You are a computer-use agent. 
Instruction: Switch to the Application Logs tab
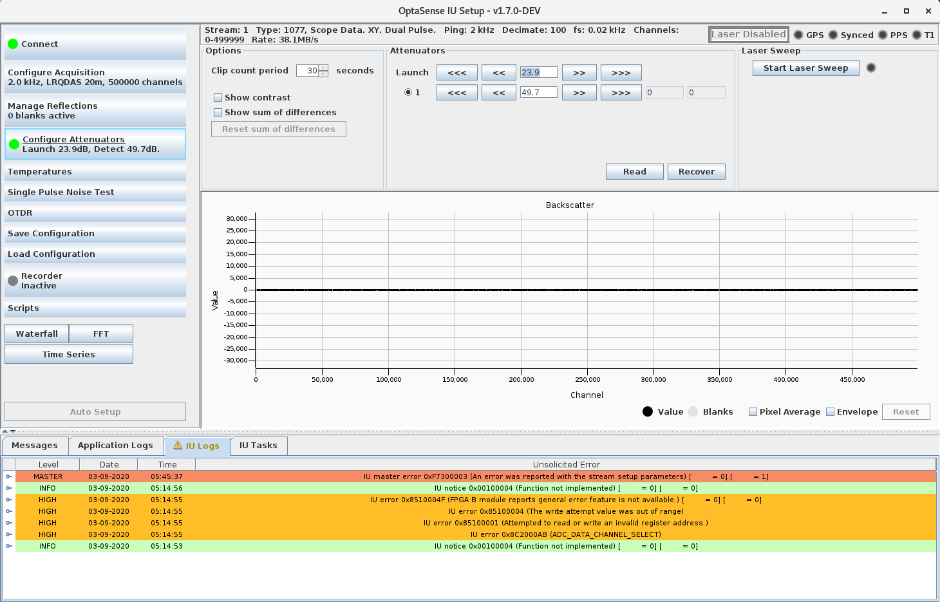[115, 445]
